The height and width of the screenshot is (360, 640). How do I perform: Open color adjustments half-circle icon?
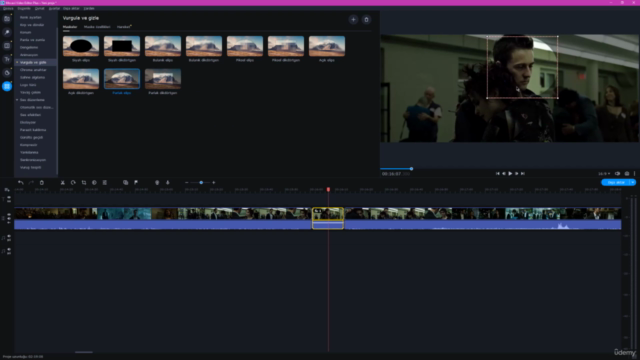coord(94,182)
